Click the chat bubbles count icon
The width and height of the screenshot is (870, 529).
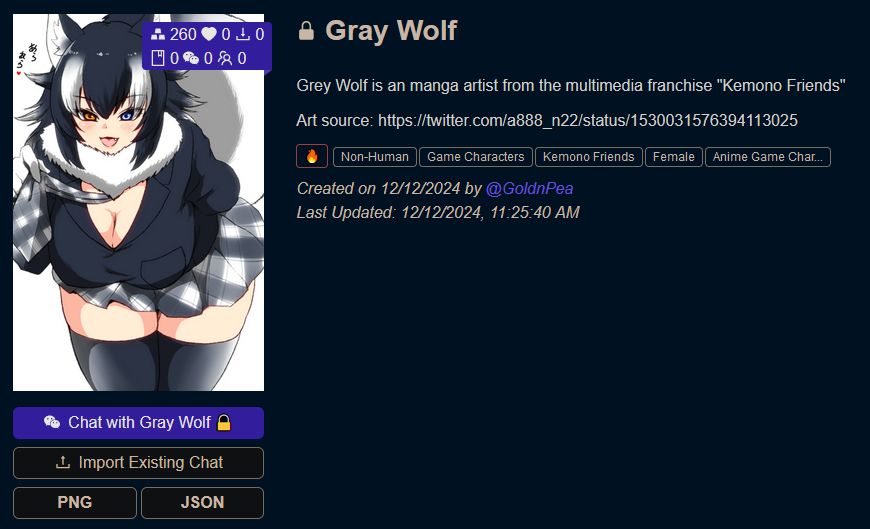191,58
